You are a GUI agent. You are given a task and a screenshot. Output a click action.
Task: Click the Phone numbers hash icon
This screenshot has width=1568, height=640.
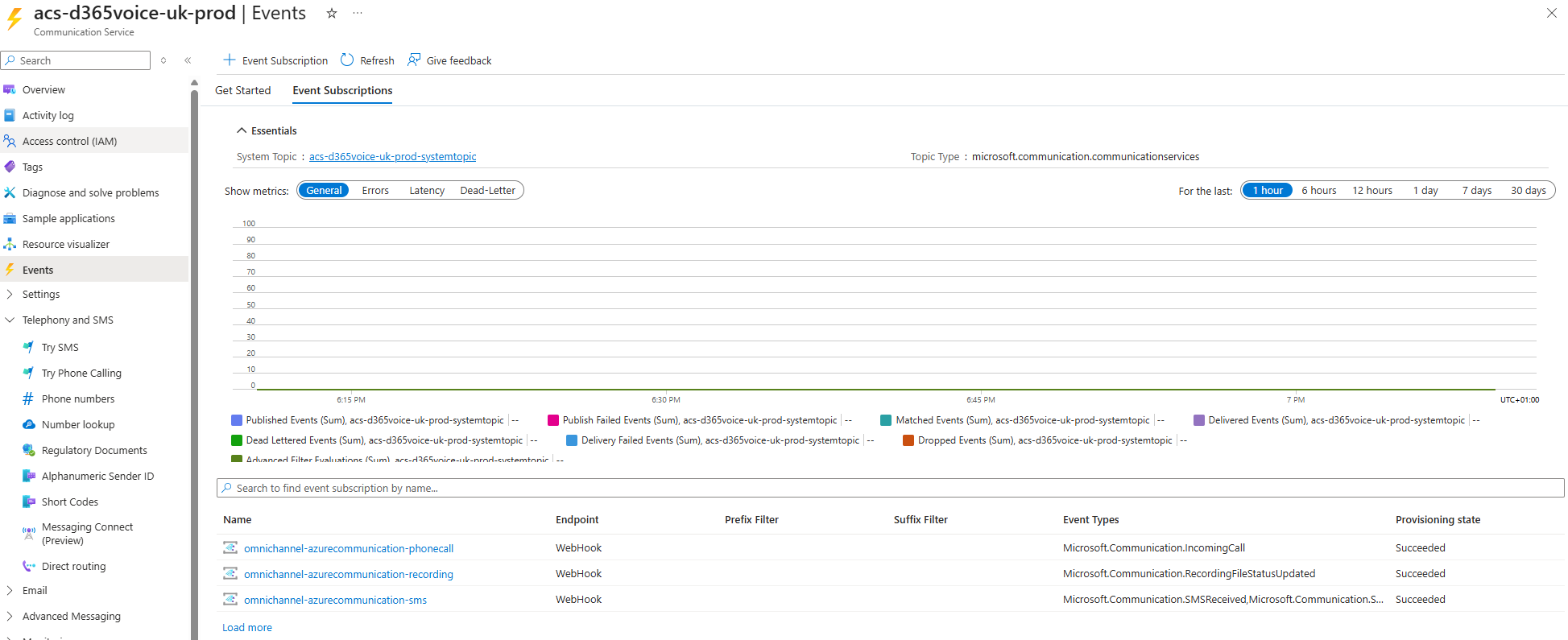(29, 398)
